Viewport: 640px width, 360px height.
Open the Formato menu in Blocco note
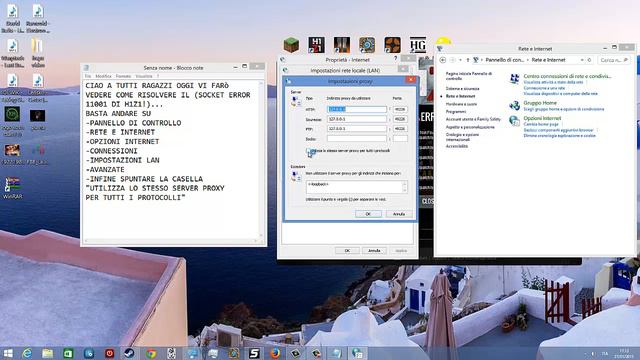(123, 76)
